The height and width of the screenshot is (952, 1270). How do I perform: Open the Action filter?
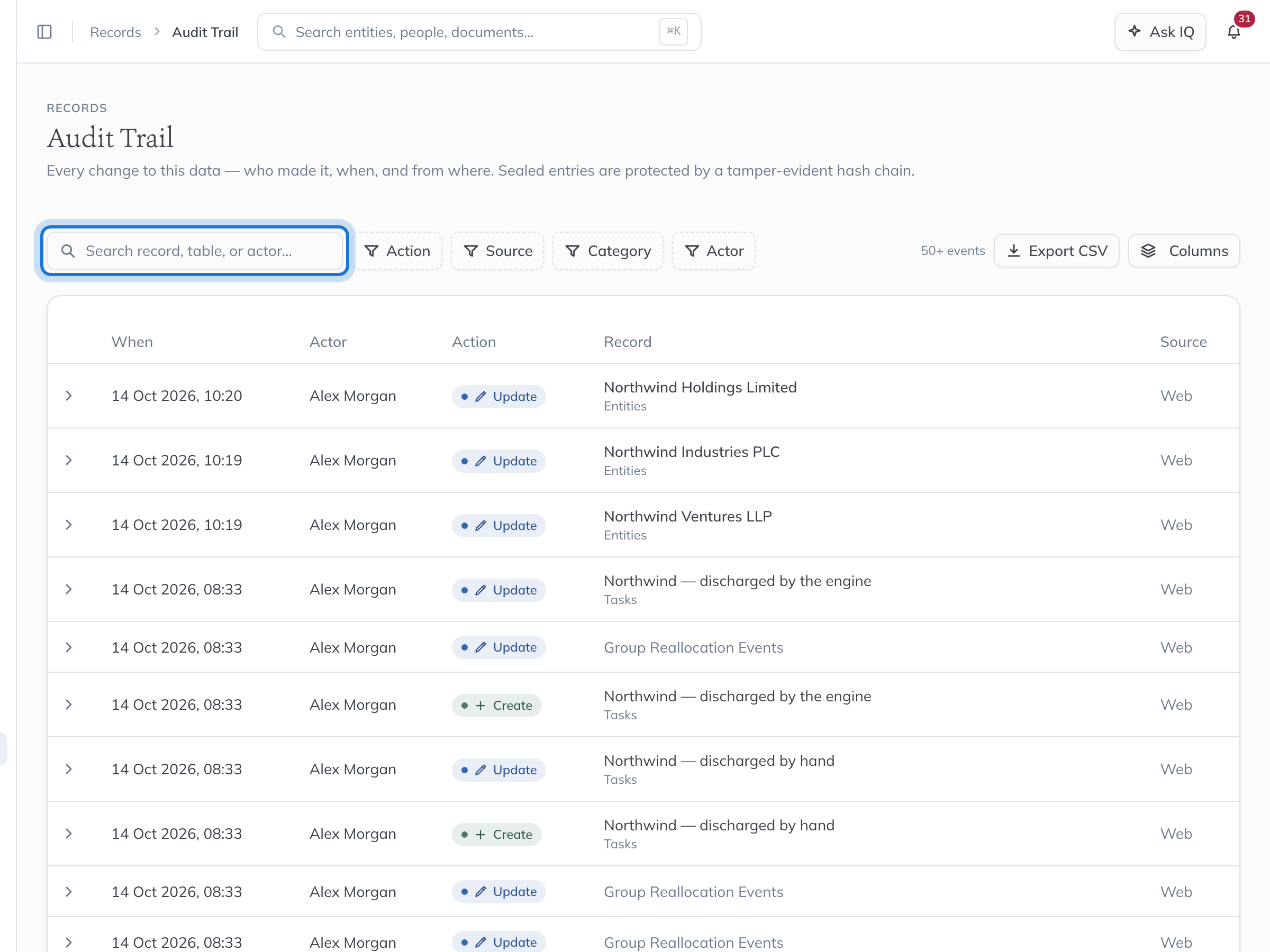point(397,251)
